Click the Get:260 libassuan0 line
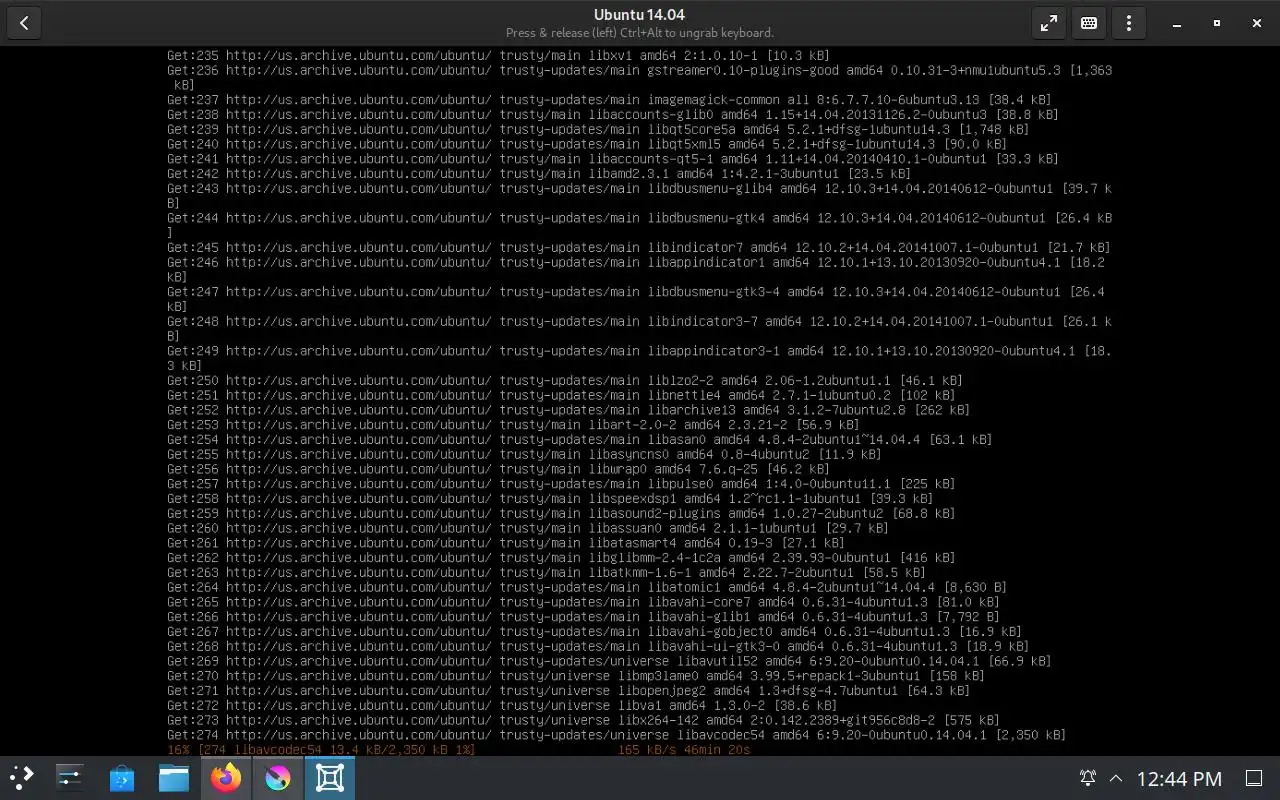Screen dimensions: 1280x800 (x=527, y=529)
